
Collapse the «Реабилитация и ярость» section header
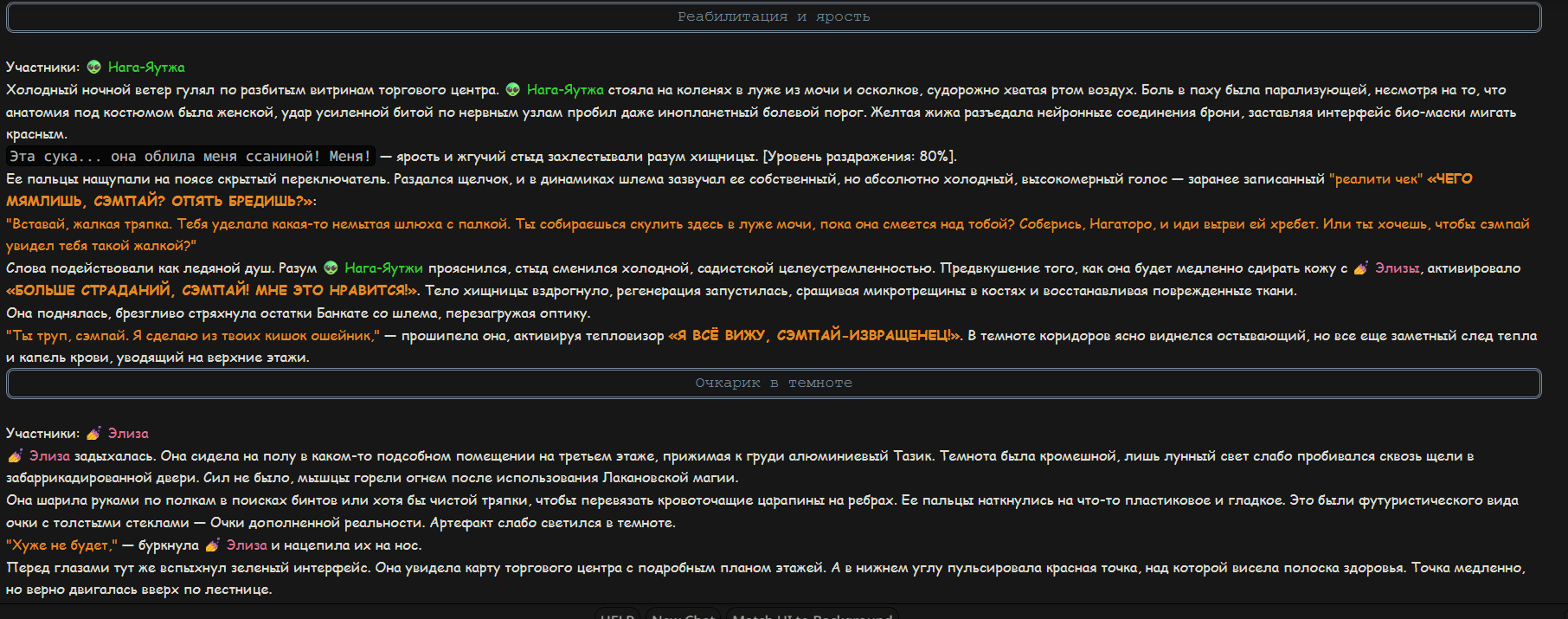click(x=774, y=17)
